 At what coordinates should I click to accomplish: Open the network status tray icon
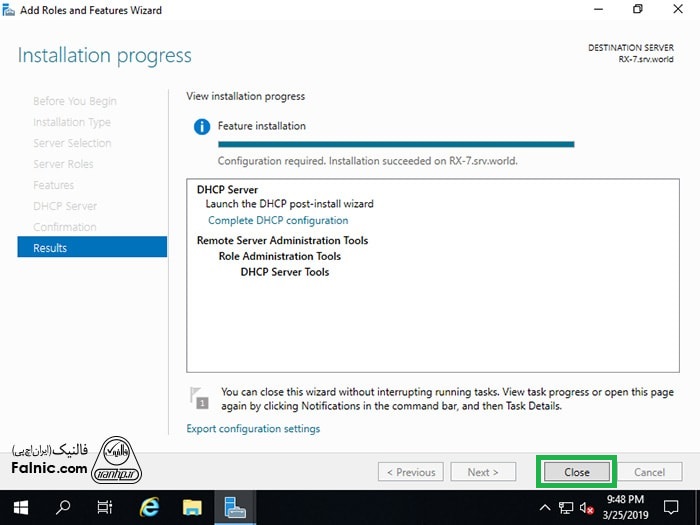[x=566, y=507]
